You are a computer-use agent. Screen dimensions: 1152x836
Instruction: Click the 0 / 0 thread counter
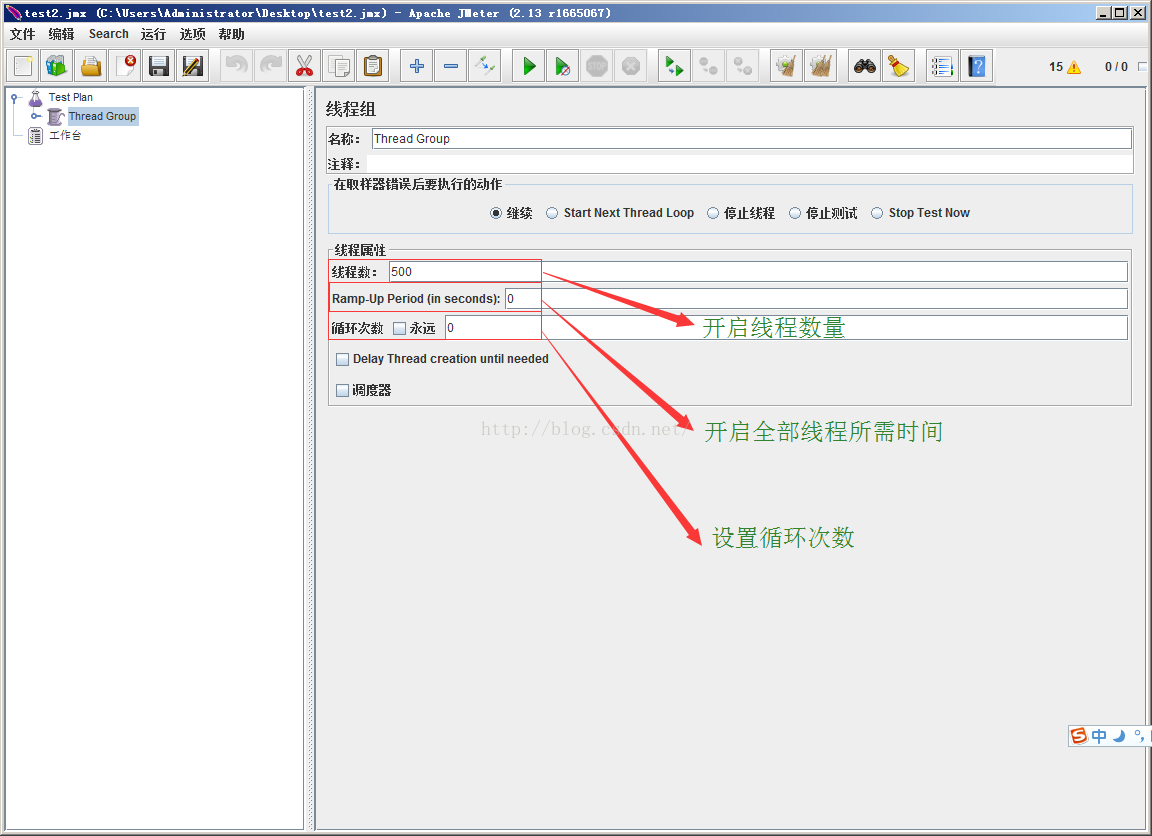tap(1116, 67)
